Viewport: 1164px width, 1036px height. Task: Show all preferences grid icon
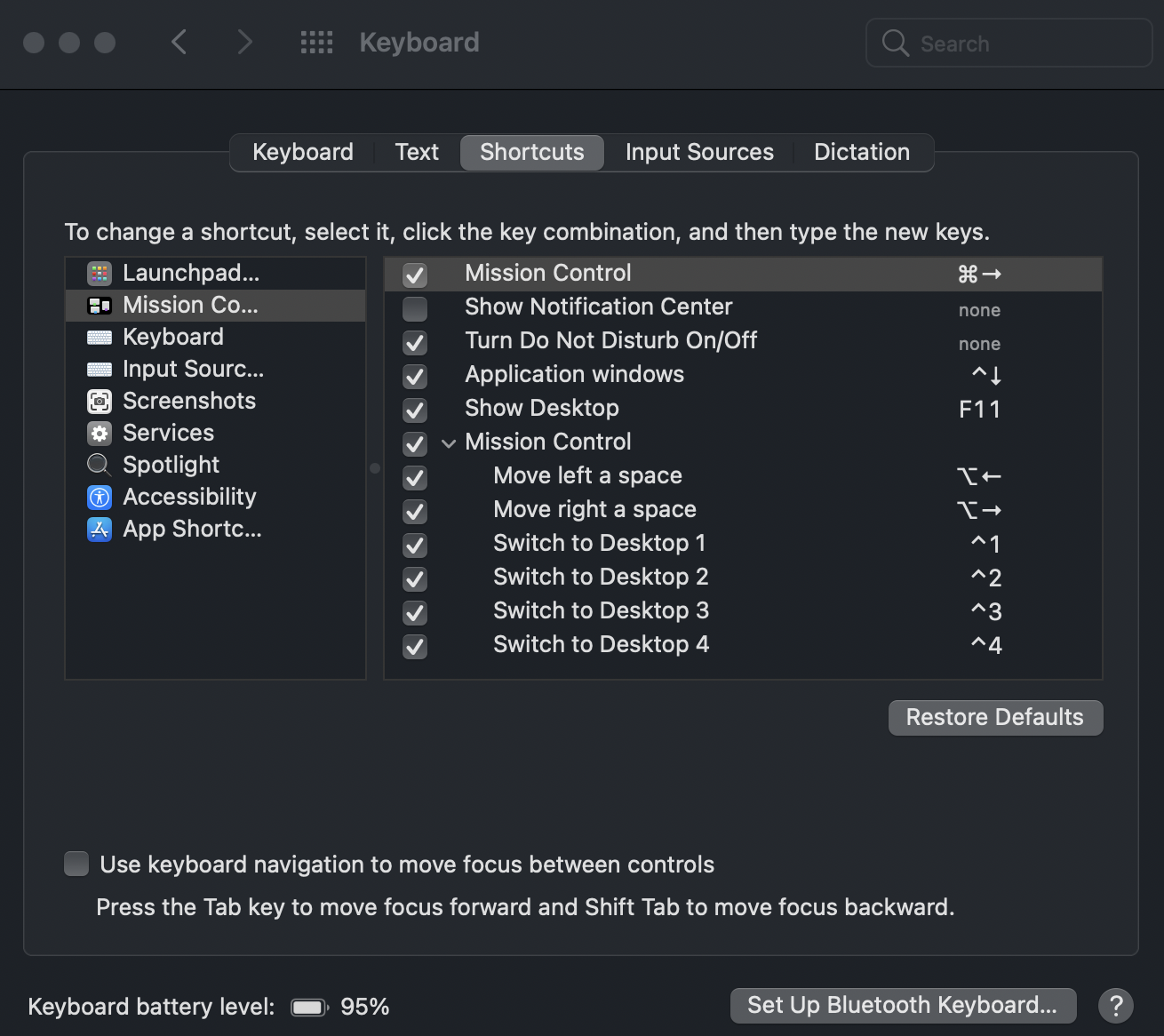pyautogui.click(x=316, y=43)
